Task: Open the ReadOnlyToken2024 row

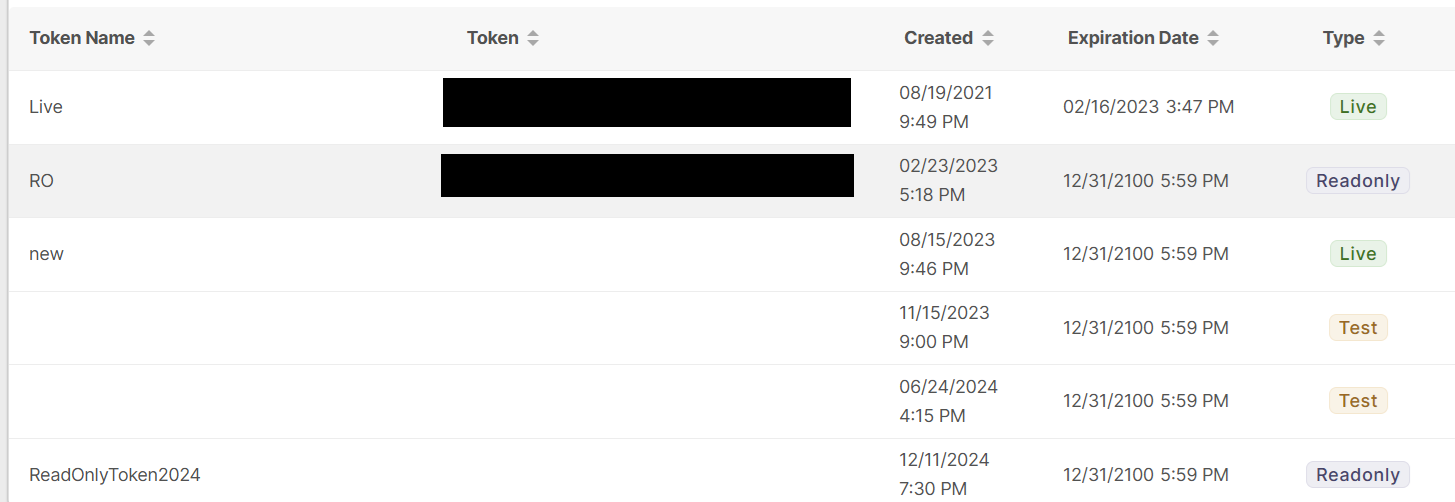Action: click(115, 475)
